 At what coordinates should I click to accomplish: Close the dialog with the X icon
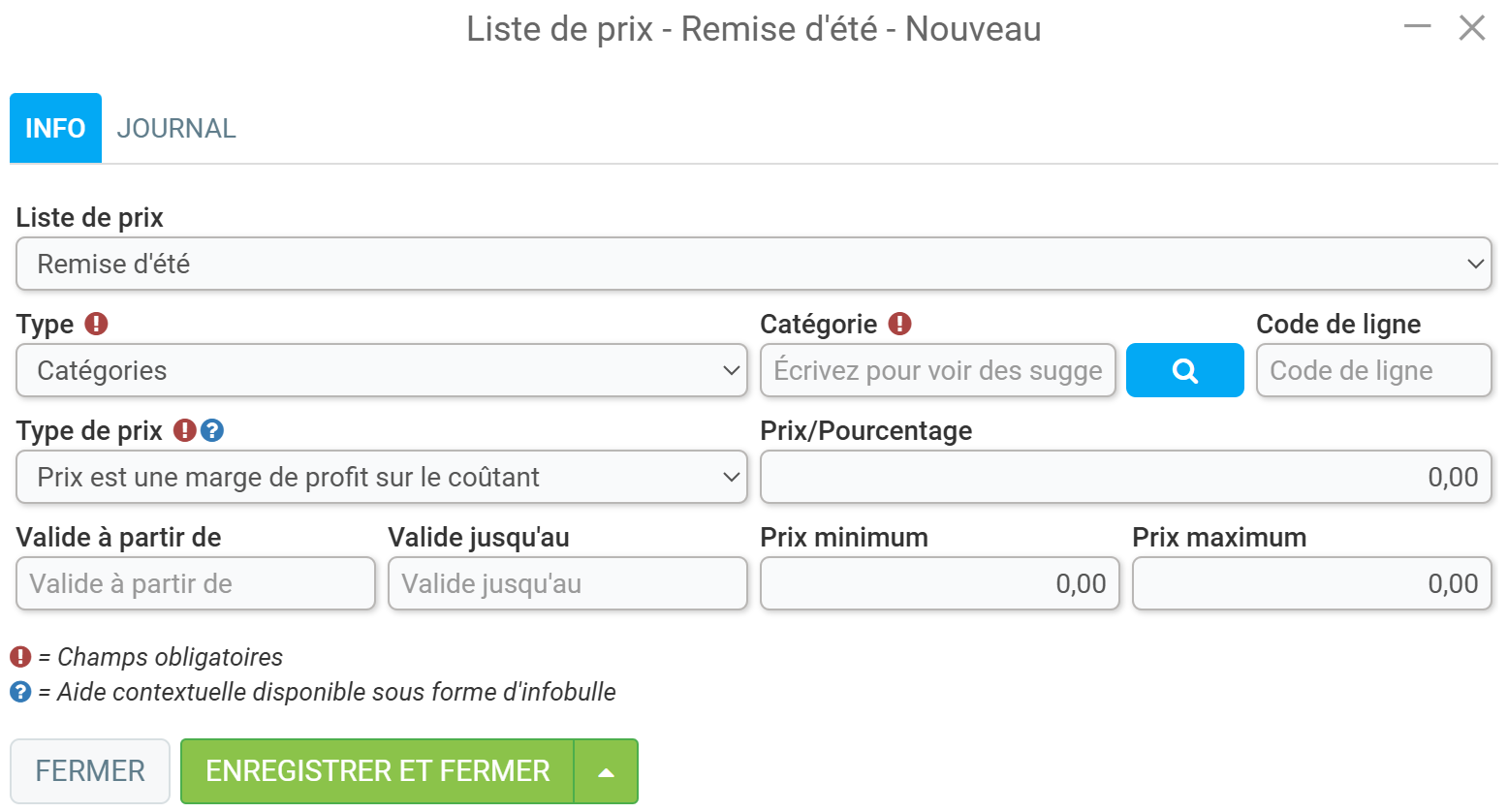point(1472,28)
